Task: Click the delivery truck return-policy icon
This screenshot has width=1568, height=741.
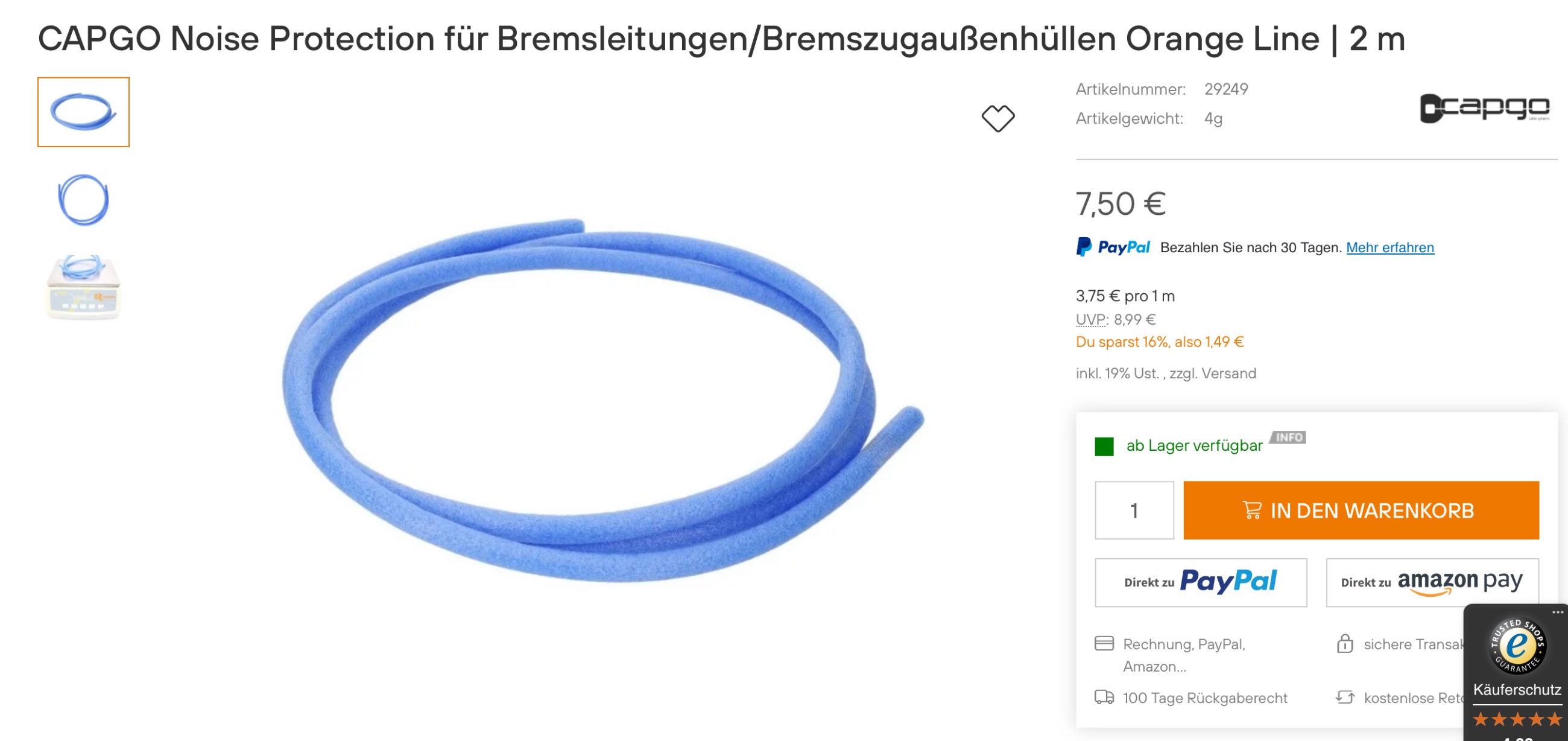Action: 1104,697
